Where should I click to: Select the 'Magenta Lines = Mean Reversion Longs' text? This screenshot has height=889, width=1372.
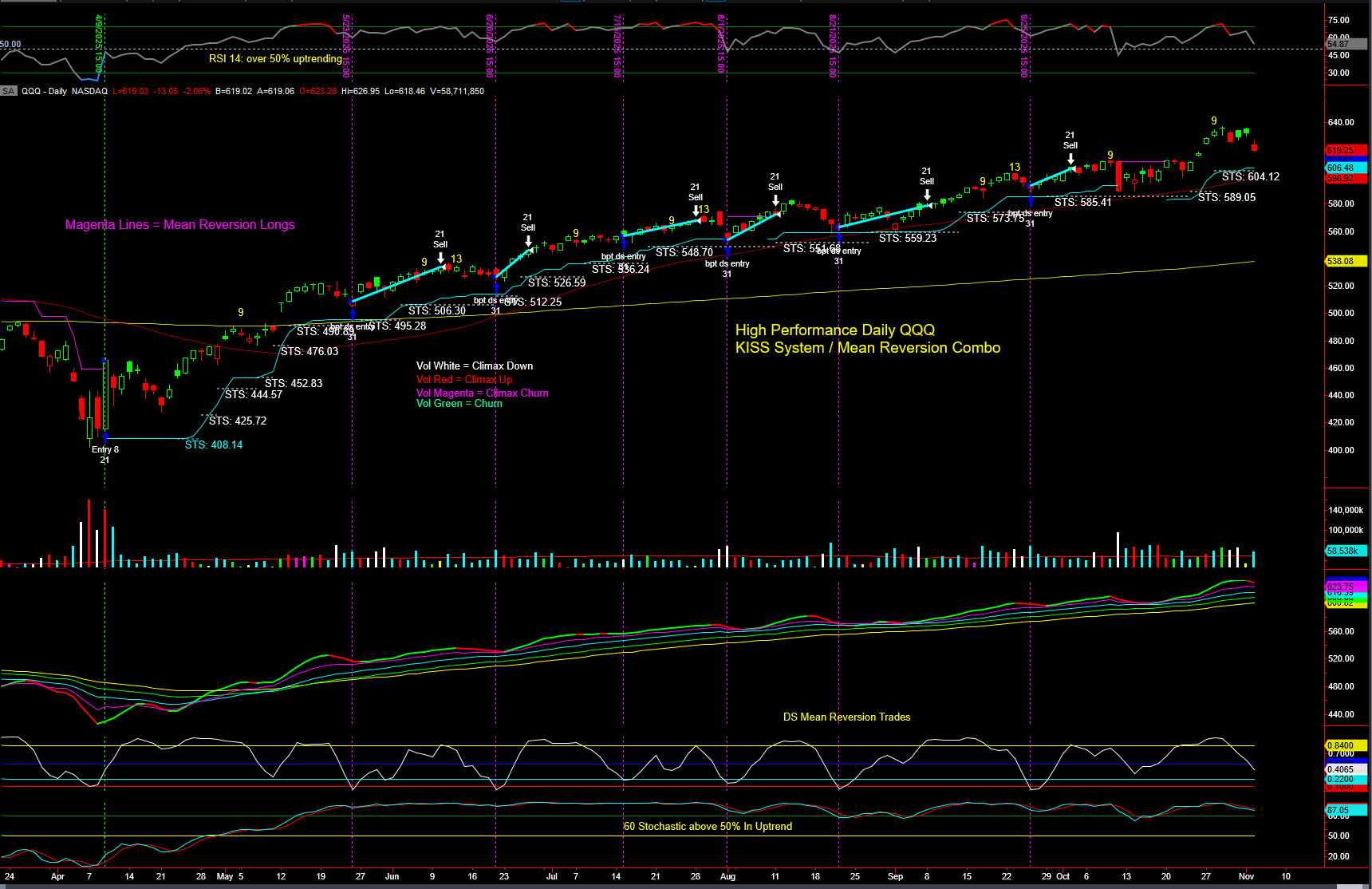[179, 225]
